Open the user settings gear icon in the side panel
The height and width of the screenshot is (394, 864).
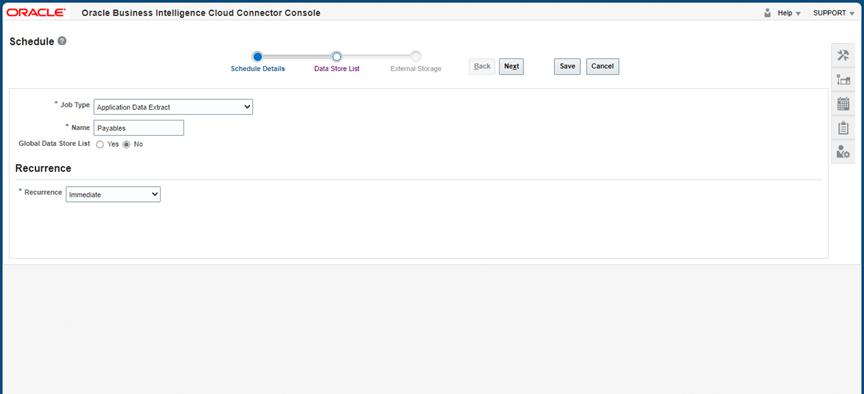843,152
